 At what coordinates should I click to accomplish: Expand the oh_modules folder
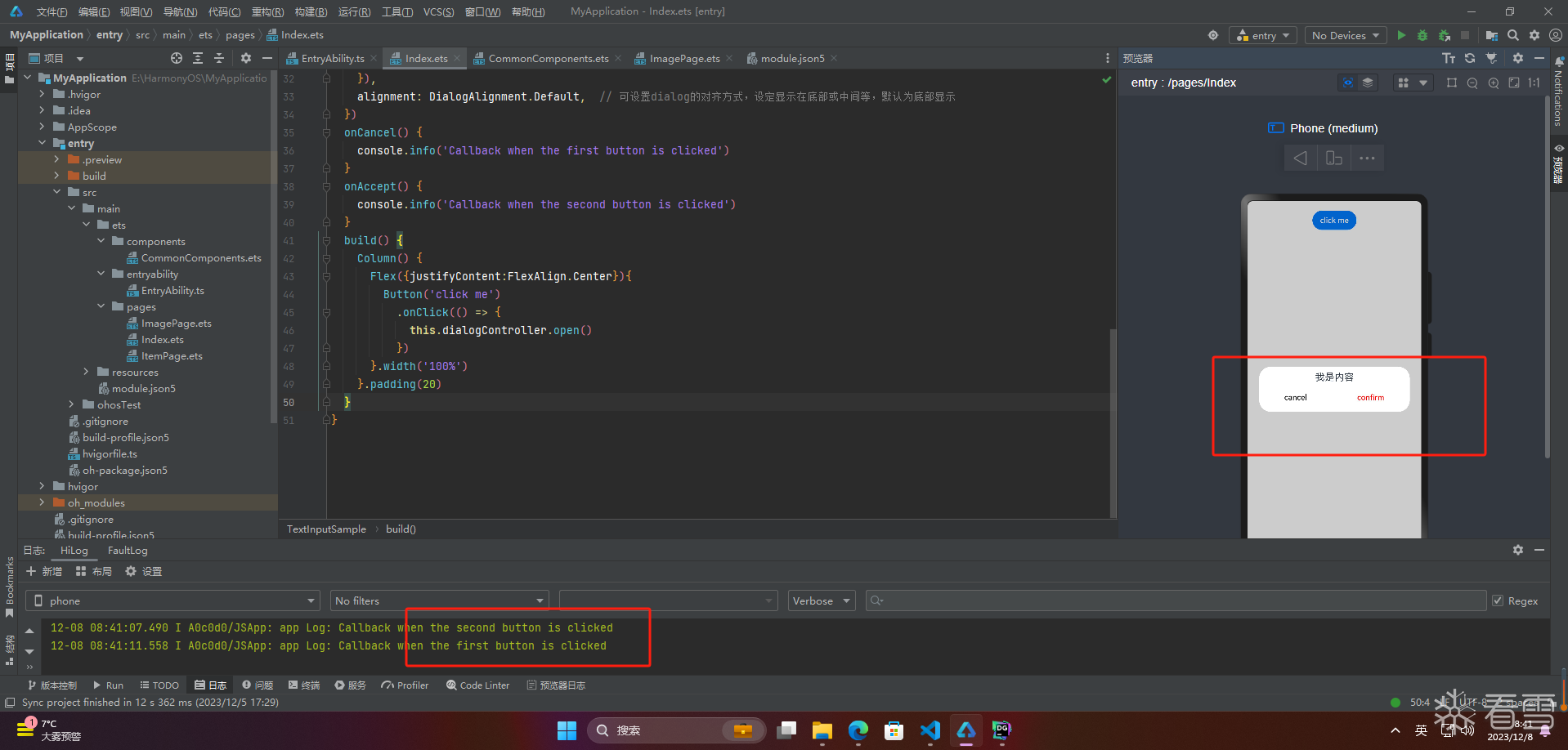pos(42,502)
